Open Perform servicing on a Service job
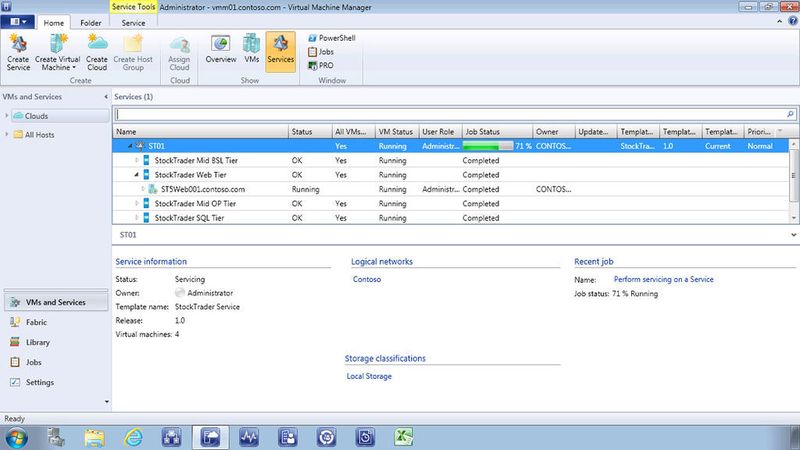 (663, 279)
